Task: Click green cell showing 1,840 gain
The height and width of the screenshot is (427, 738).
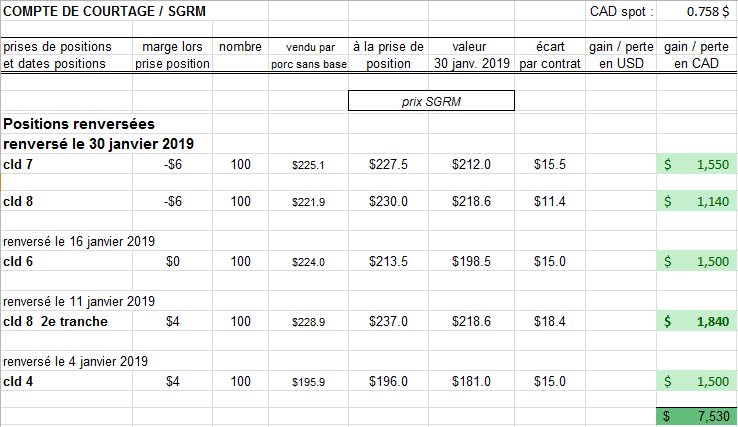Action: 696,321
